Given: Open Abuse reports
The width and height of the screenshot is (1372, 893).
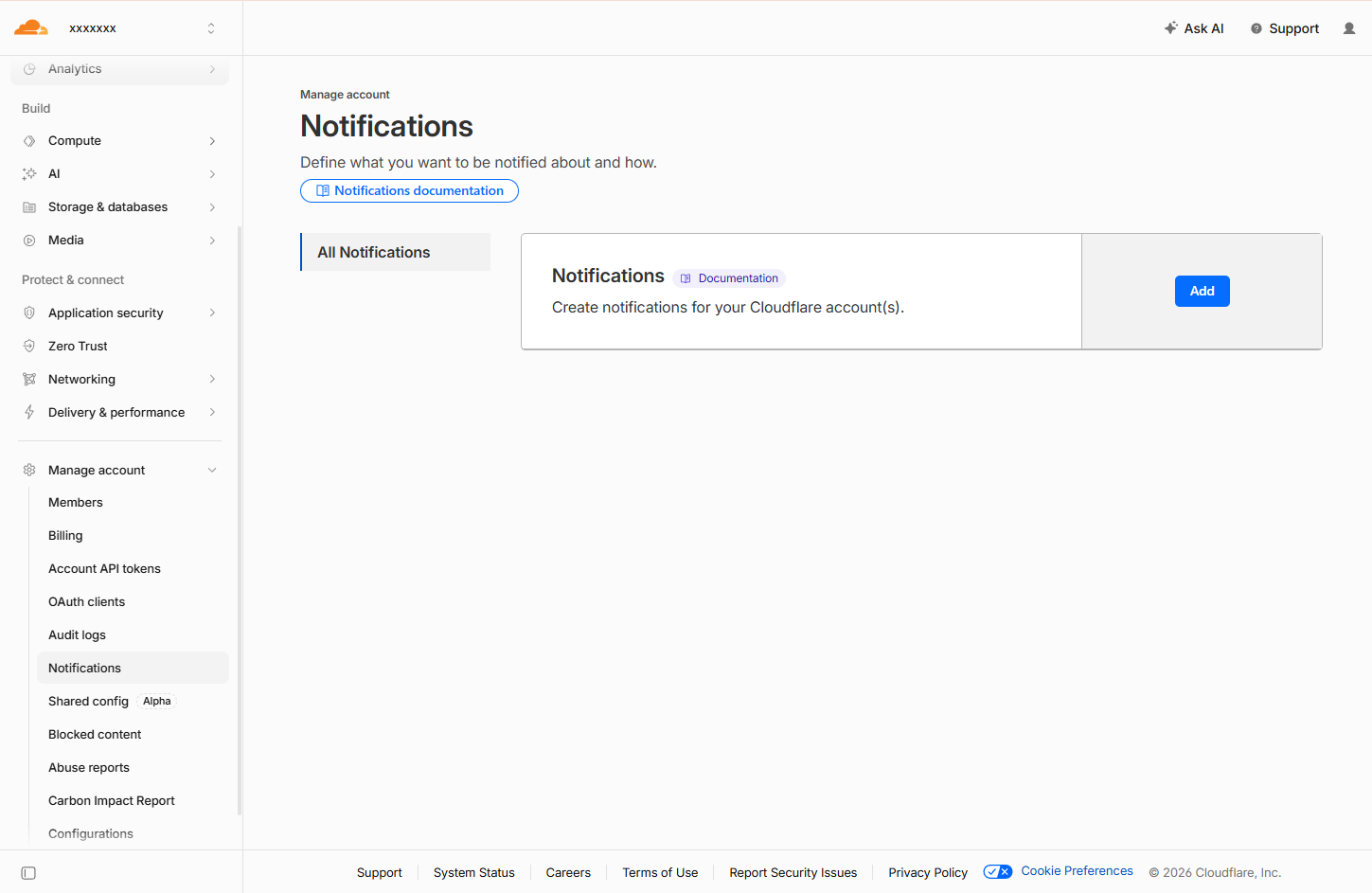Looking at the screenshot, I should [133, 768].
